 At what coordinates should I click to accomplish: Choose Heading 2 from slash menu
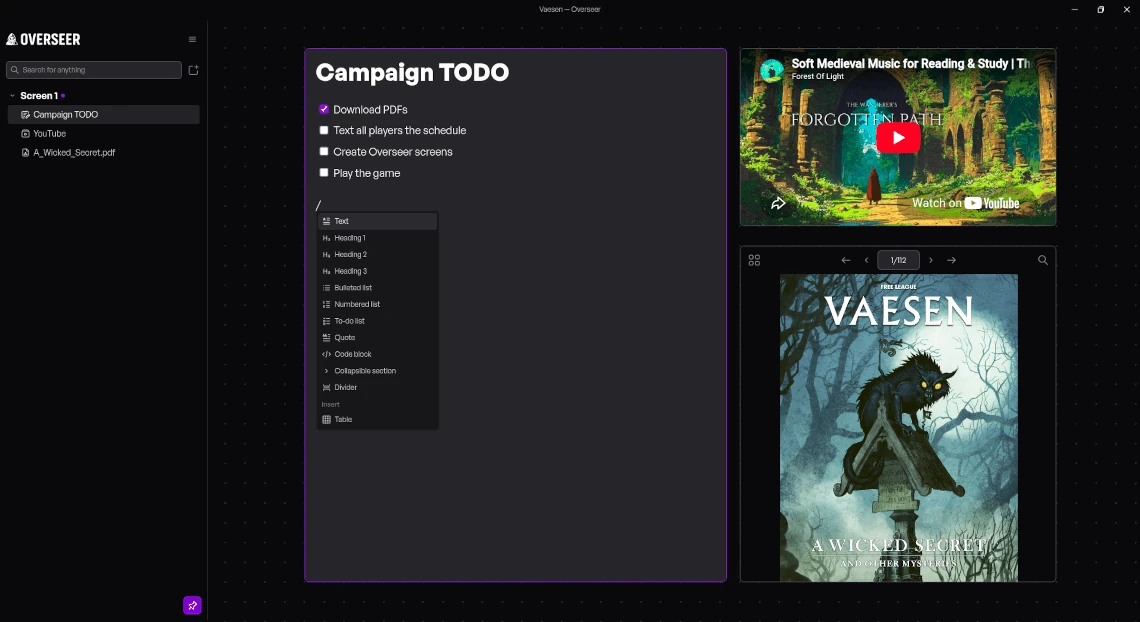click(x=377, y=254)
